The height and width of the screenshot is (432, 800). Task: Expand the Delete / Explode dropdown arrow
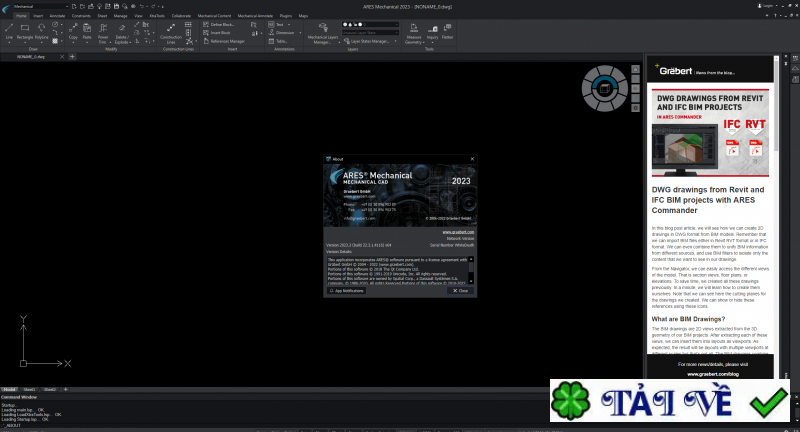[x=131, y=42]
